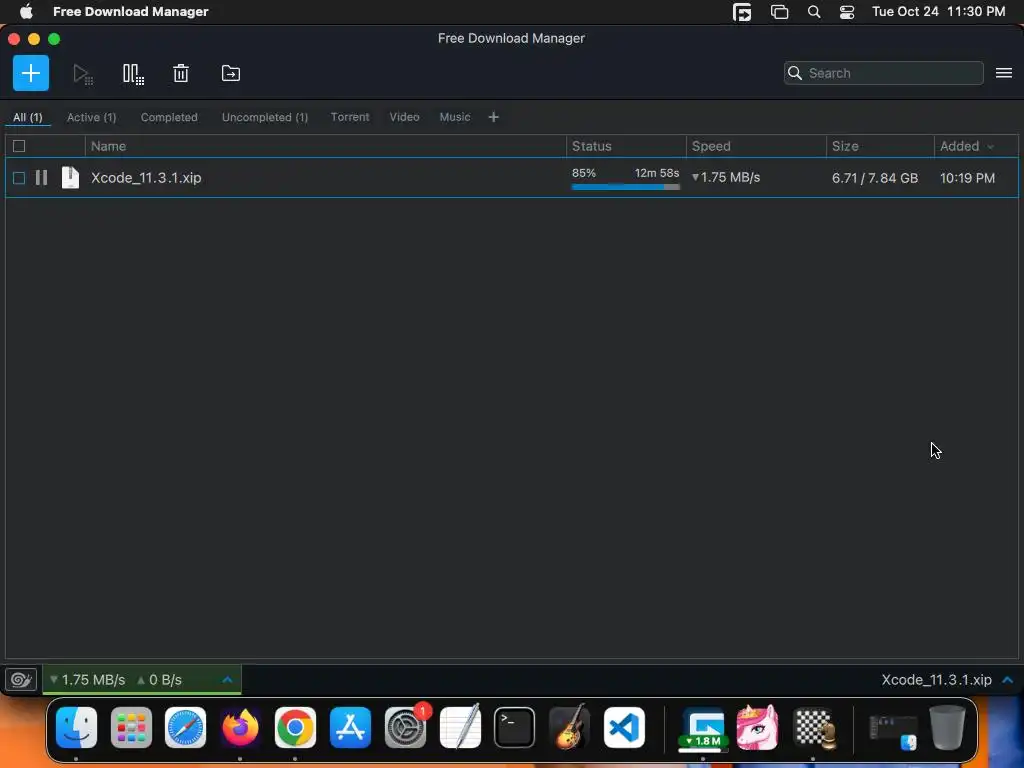
Task: Launch Google Chrome from the Dock
Action: coord(295,727)
